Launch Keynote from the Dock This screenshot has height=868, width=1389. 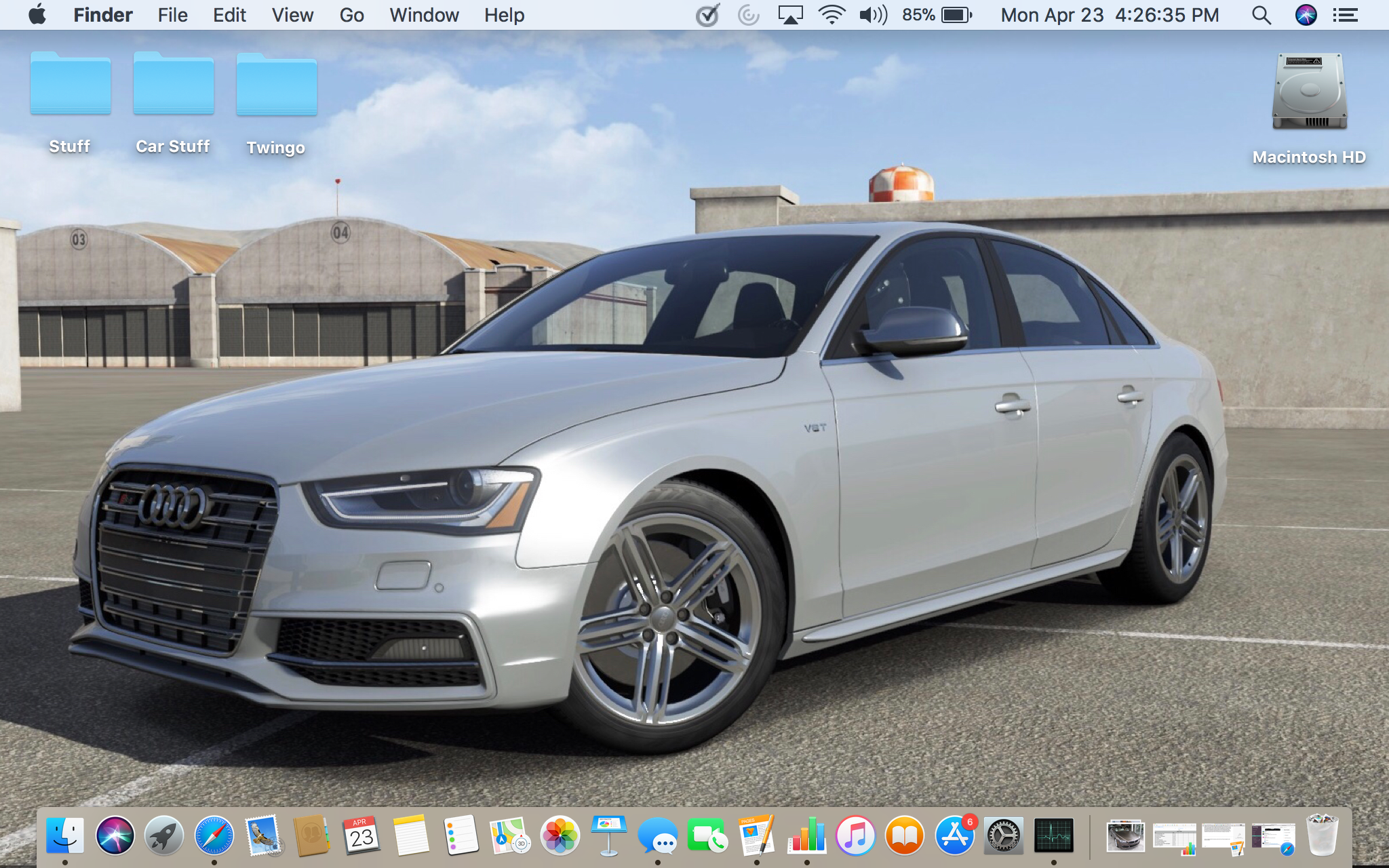pyautogui.click(x=608, y=835)
